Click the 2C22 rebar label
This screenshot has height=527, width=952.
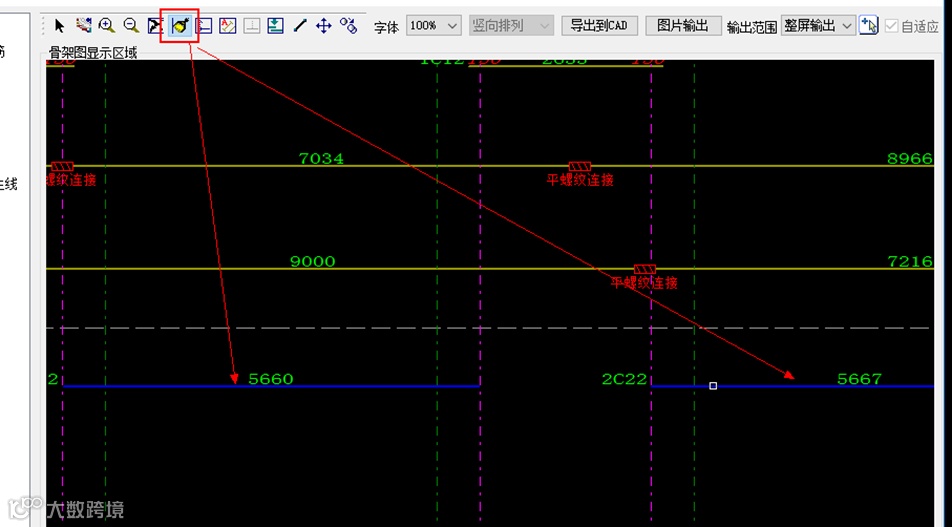click(x=624, y=379)
